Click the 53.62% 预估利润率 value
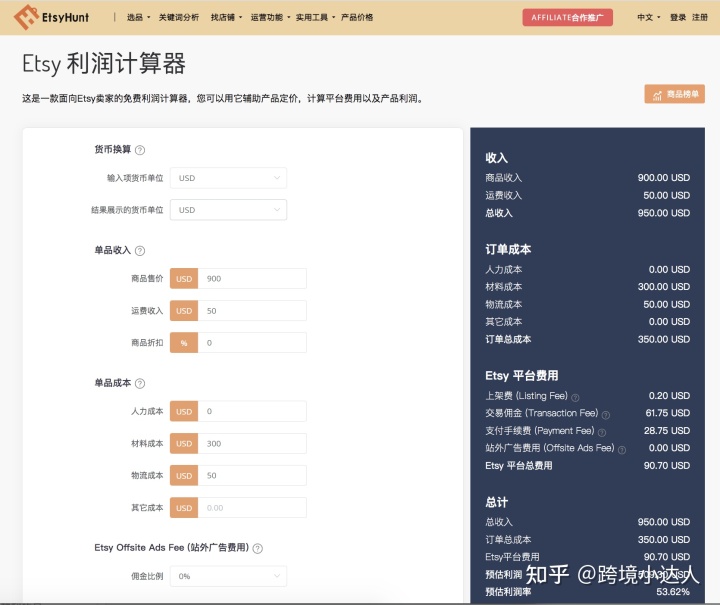 coord(673,592)
